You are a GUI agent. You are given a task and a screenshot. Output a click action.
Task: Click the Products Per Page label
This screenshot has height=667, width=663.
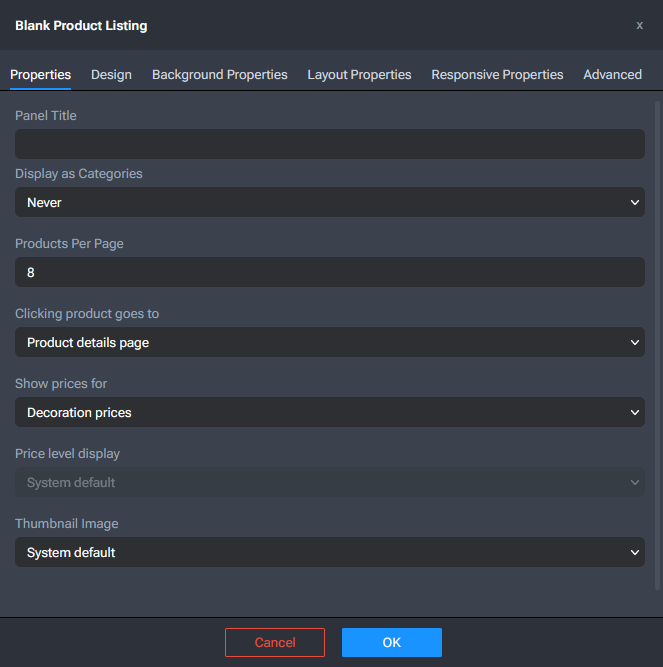69,244
